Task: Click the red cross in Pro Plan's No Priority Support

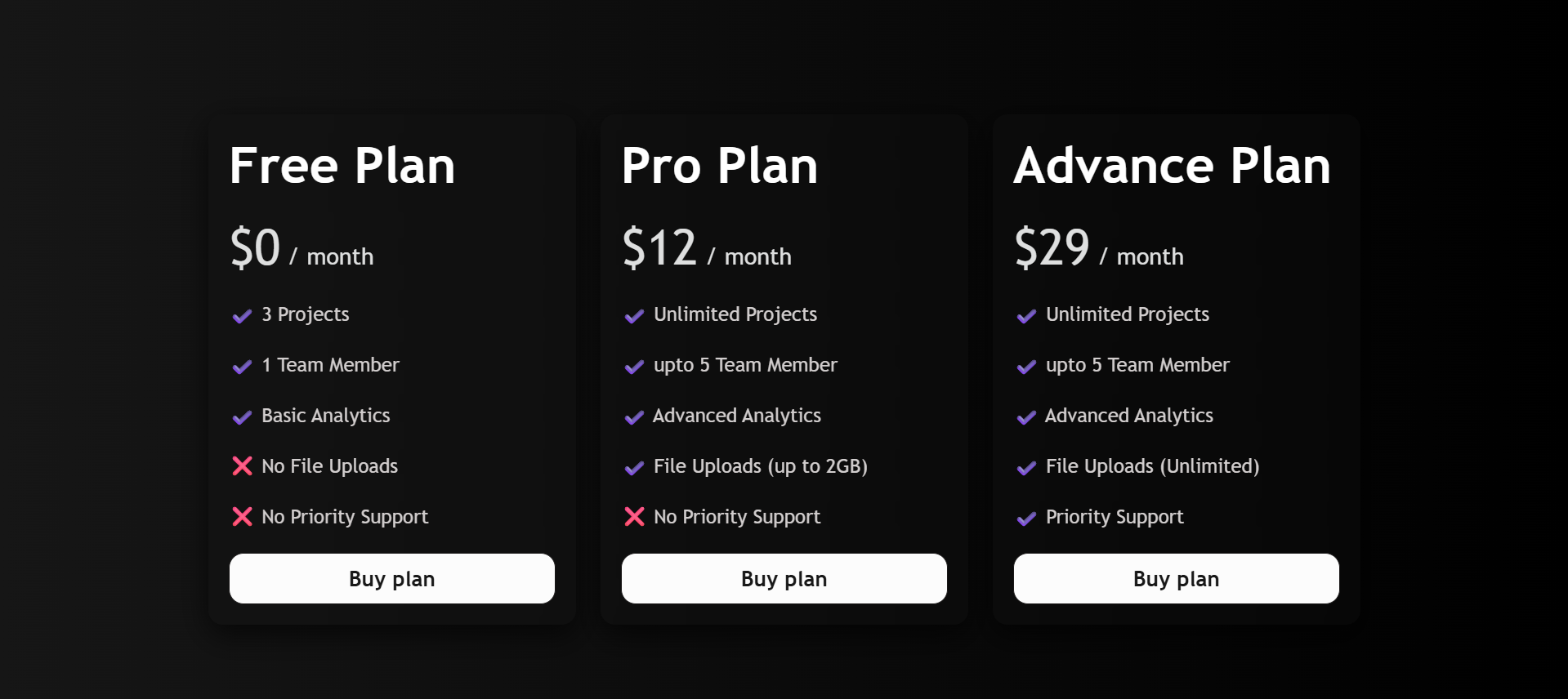Action: click(x=634, y=516)
